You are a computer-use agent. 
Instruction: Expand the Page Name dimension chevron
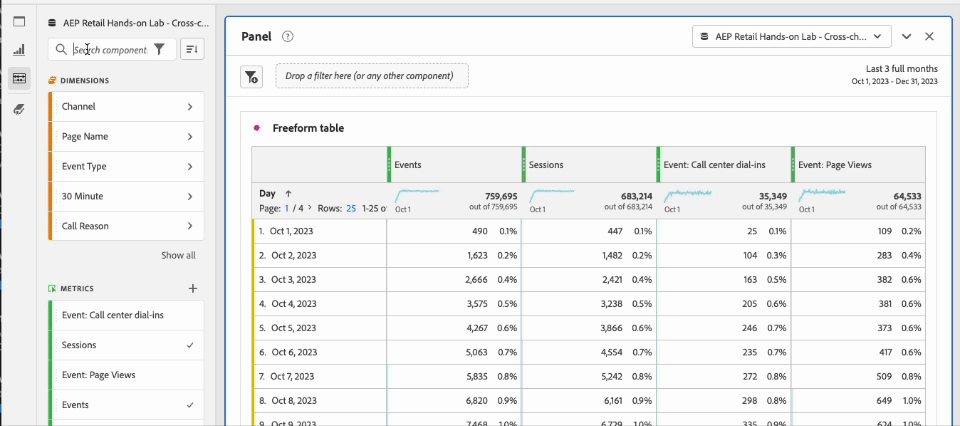(x=190, y=136)
